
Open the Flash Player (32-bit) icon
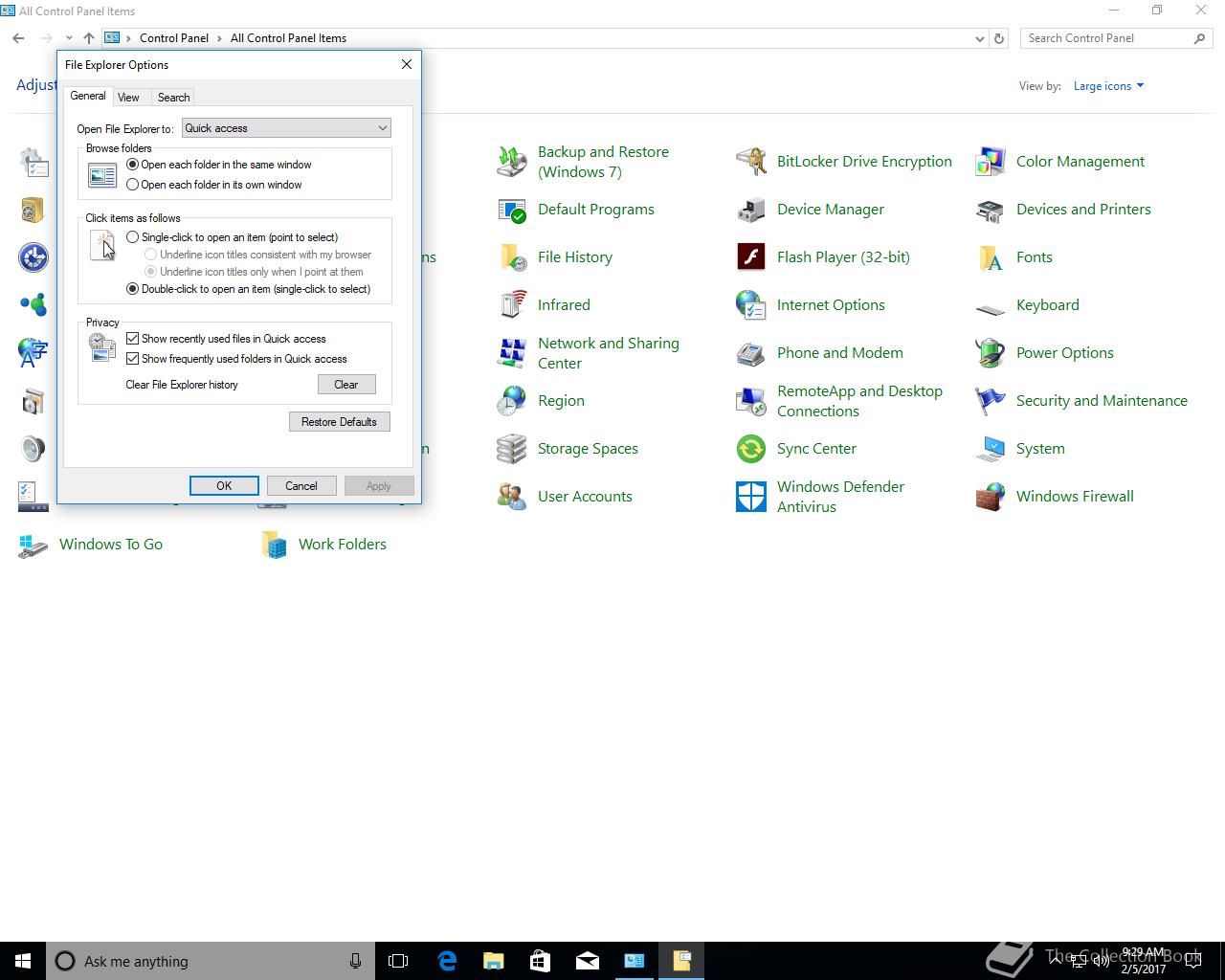(751, 257)
